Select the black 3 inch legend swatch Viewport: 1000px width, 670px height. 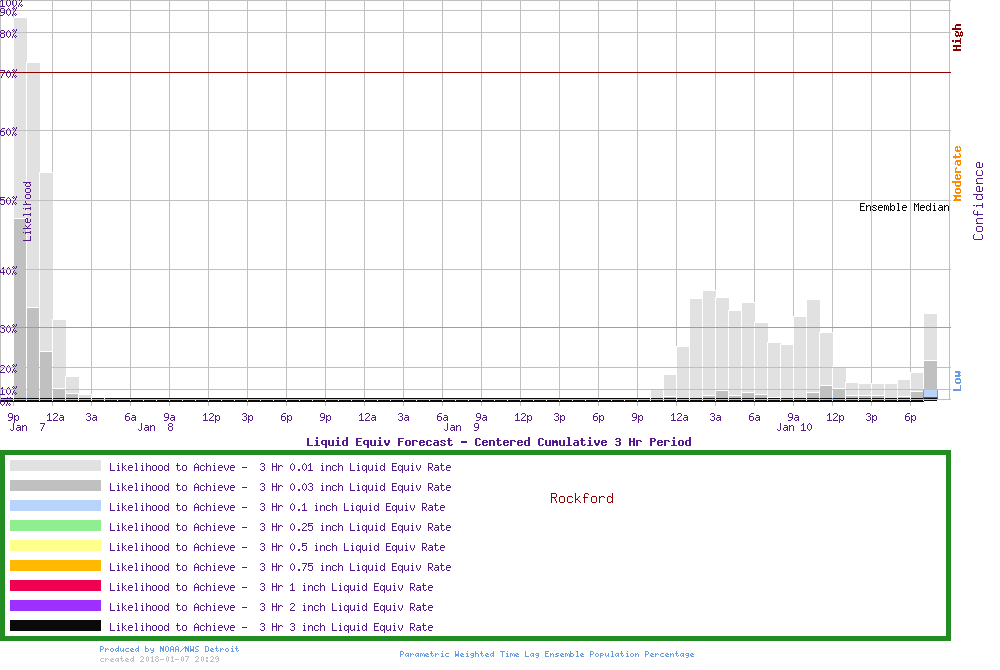click(55, 626)
